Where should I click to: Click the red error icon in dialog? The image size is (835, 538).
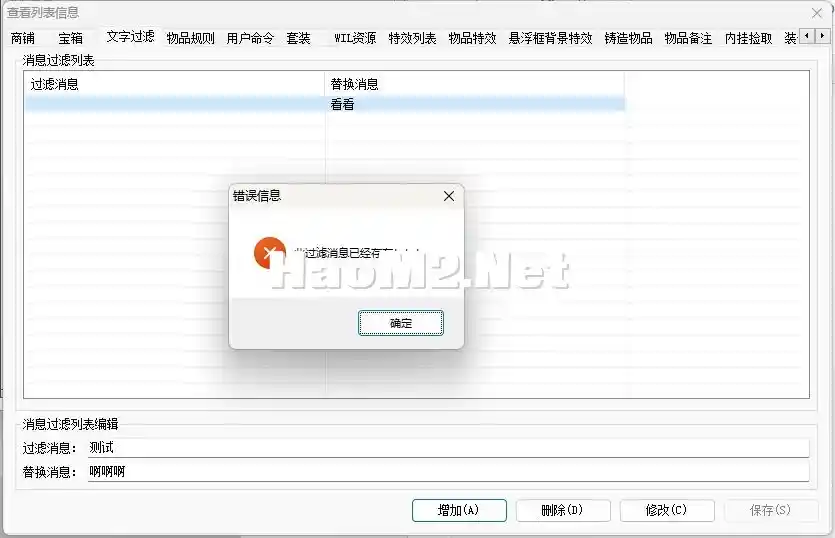pos(269,252)
